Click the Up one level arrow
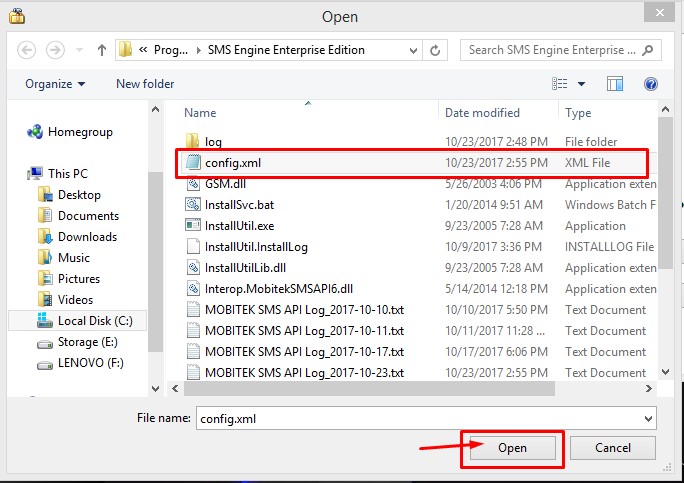 coord(102,49)
